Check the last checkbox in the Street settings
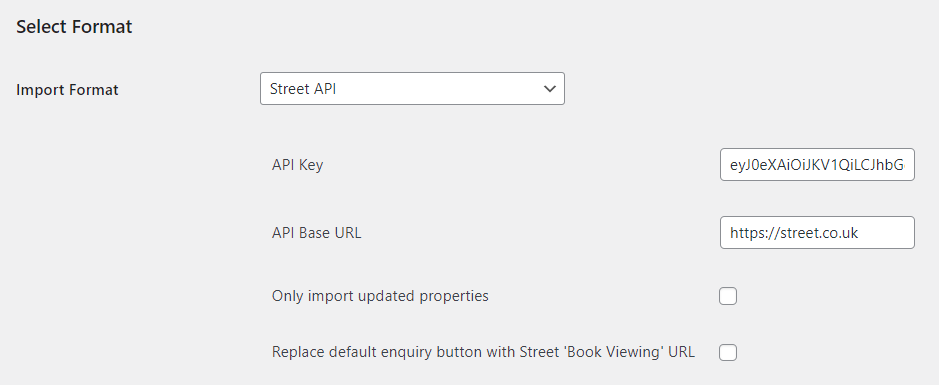This screenshot has width=939, height=385. pos(728,352)
